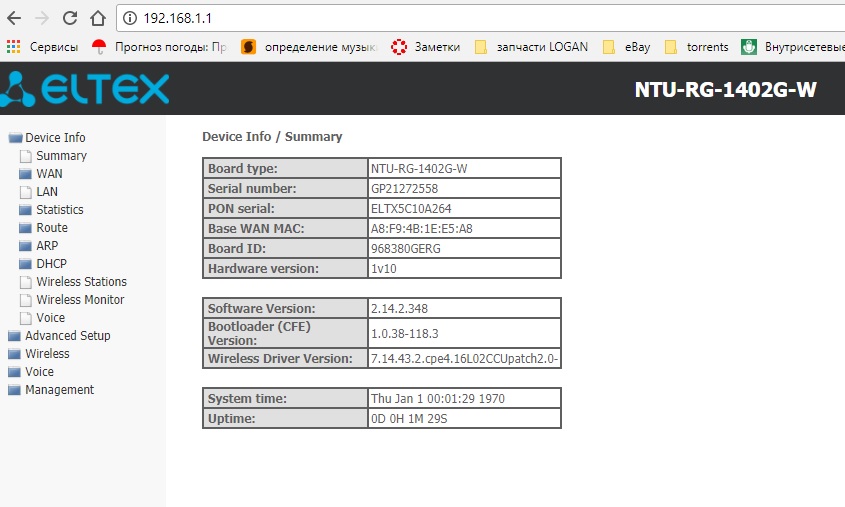Screen dimensions: 845x507
Task: Open the Summary page
Action: (x=61, y=156)
